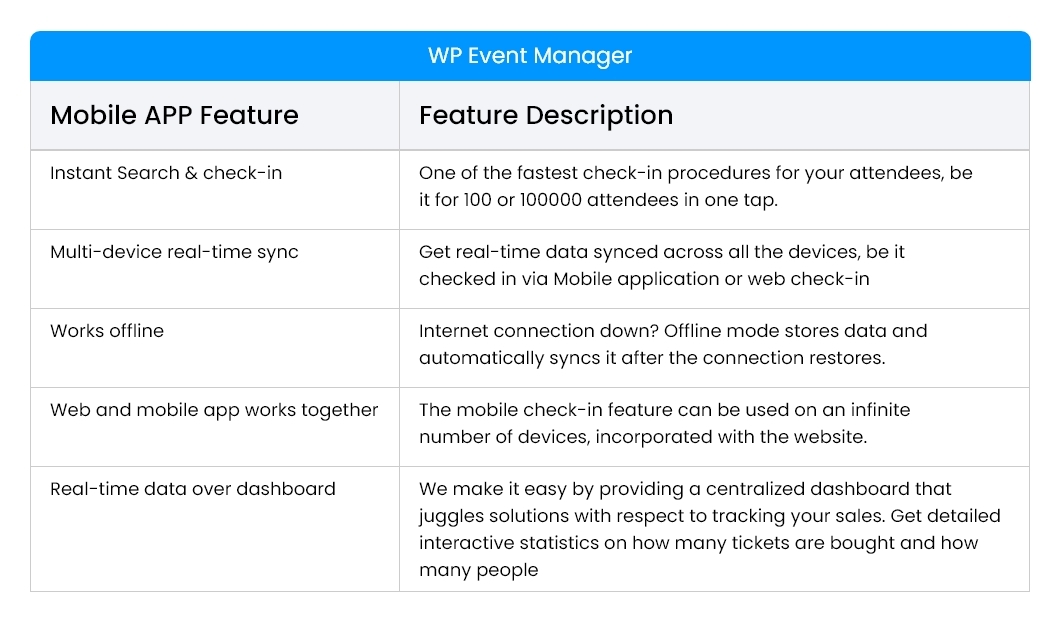
Task: Click the 'interactive statistics' text line
Action: pyautogui.click(x=698, y=542)
